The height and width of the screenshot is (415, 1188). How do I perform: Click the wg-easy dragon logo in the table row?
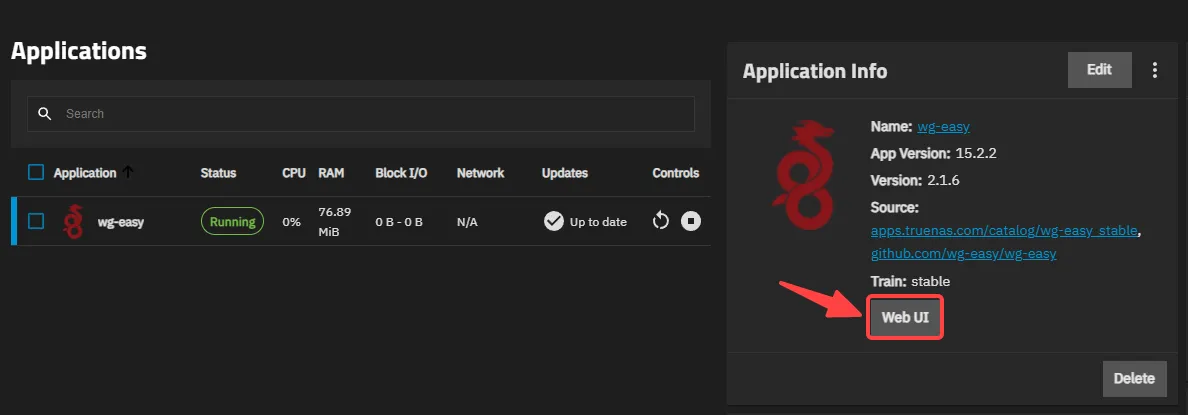coord(73,221)
